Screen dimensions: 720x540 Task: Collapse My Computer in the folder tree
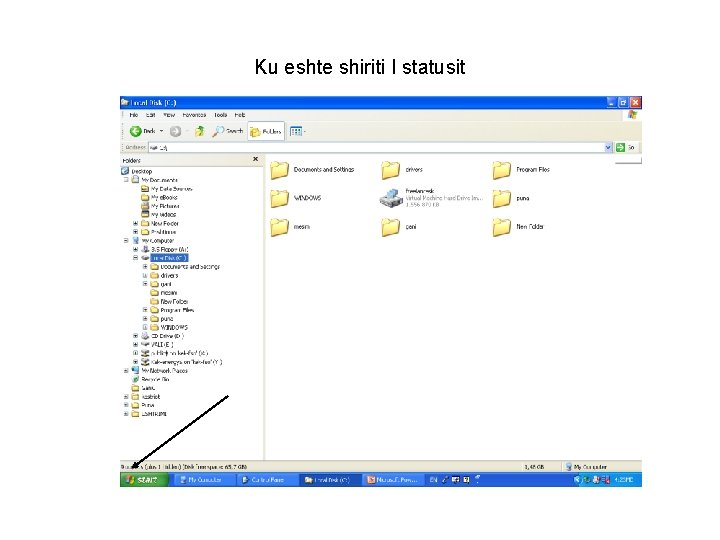pyautogui.click(x=126, y=240)
